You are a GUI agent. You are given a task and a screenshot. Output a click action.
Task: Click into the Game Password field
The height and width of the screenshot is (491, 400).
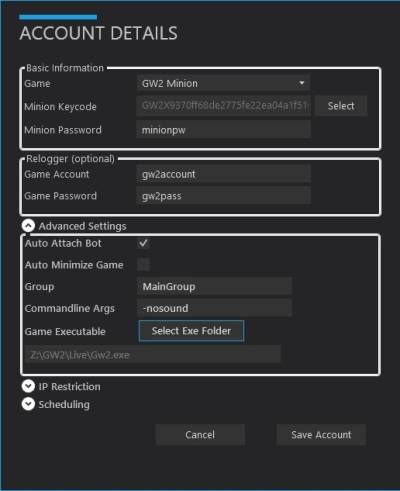pos(223,195)
